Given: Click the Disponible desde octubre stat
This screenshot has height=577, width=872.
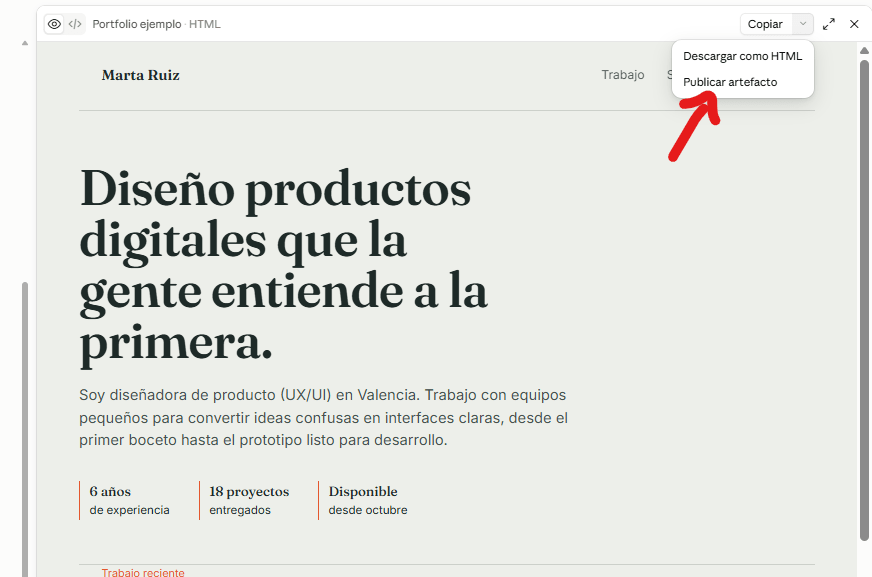Looking at the screenshot, I should pyautogui.click(x=368, y=500).
